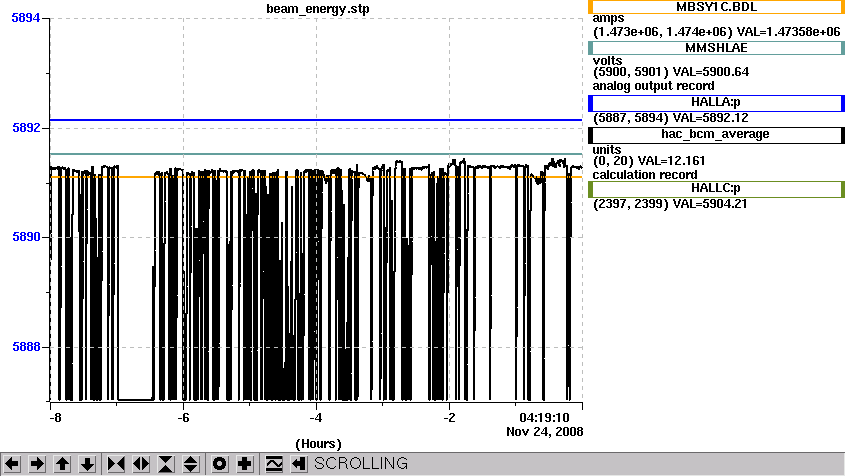Click the 'analog output record' description

654,86
